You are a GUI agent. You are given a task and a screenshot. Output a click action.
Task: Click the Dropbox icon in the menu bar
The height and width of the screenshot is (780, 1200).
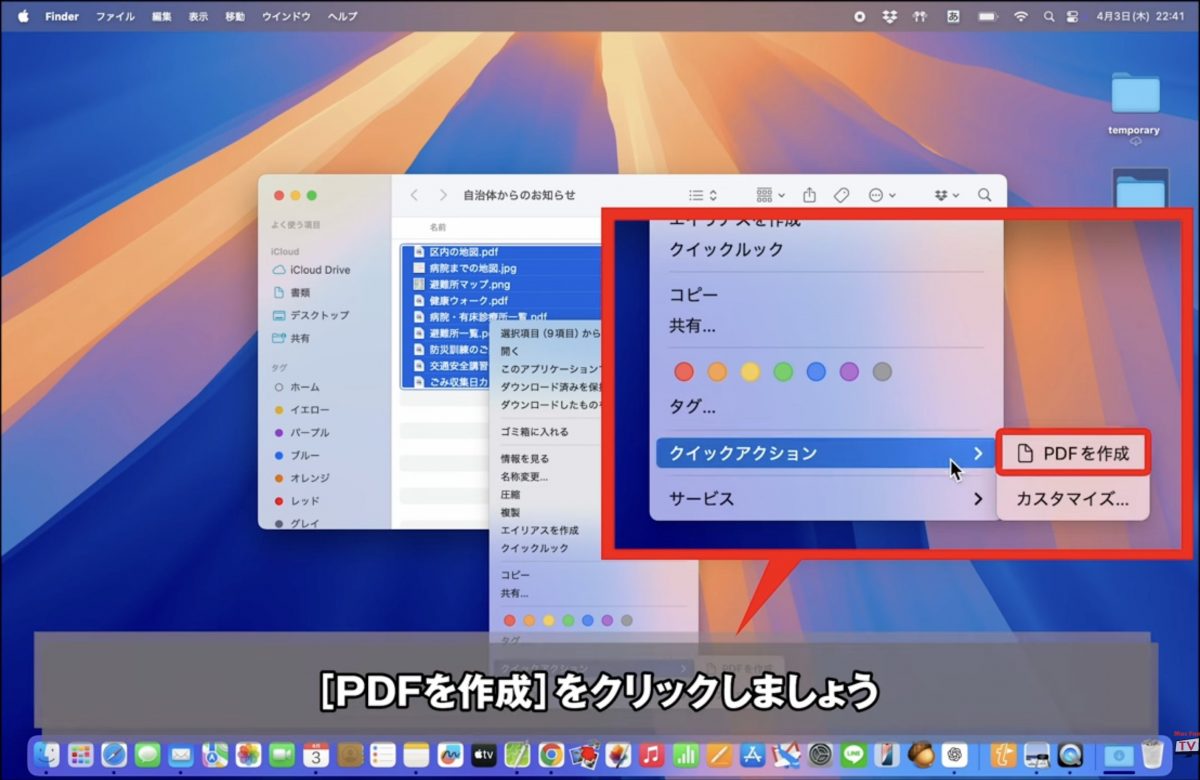[x=890, y=17]
